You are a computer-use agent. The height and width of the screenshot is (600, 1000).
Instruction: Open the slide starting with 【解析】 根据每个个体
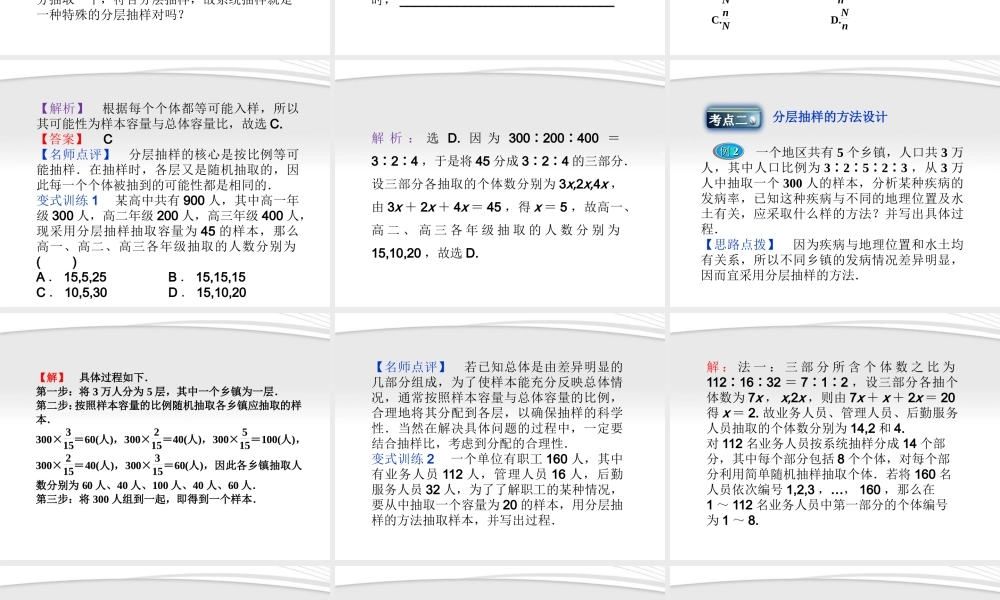(x=165, y=184)
